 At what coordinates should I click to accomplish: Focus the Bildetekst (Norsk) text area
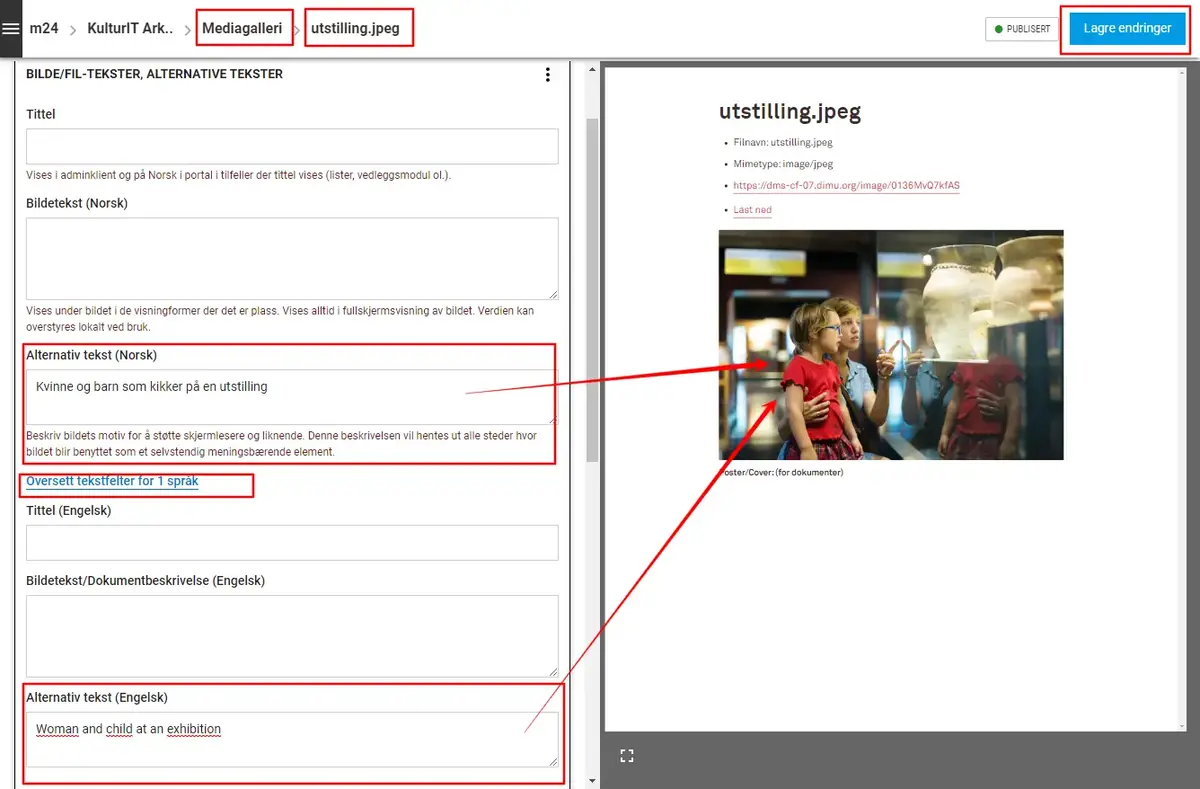[x=291, y=258]
